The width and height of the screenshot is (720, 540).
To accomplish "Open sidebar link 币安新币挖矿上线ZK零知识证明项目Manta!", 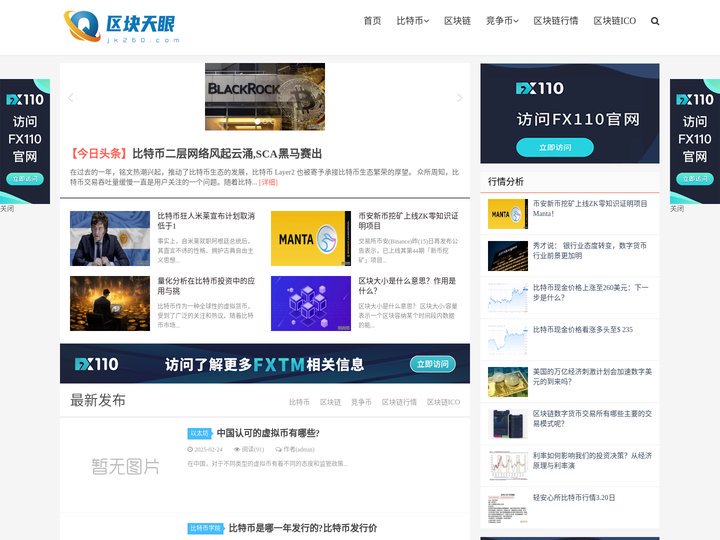I will [x=590, y=208].
